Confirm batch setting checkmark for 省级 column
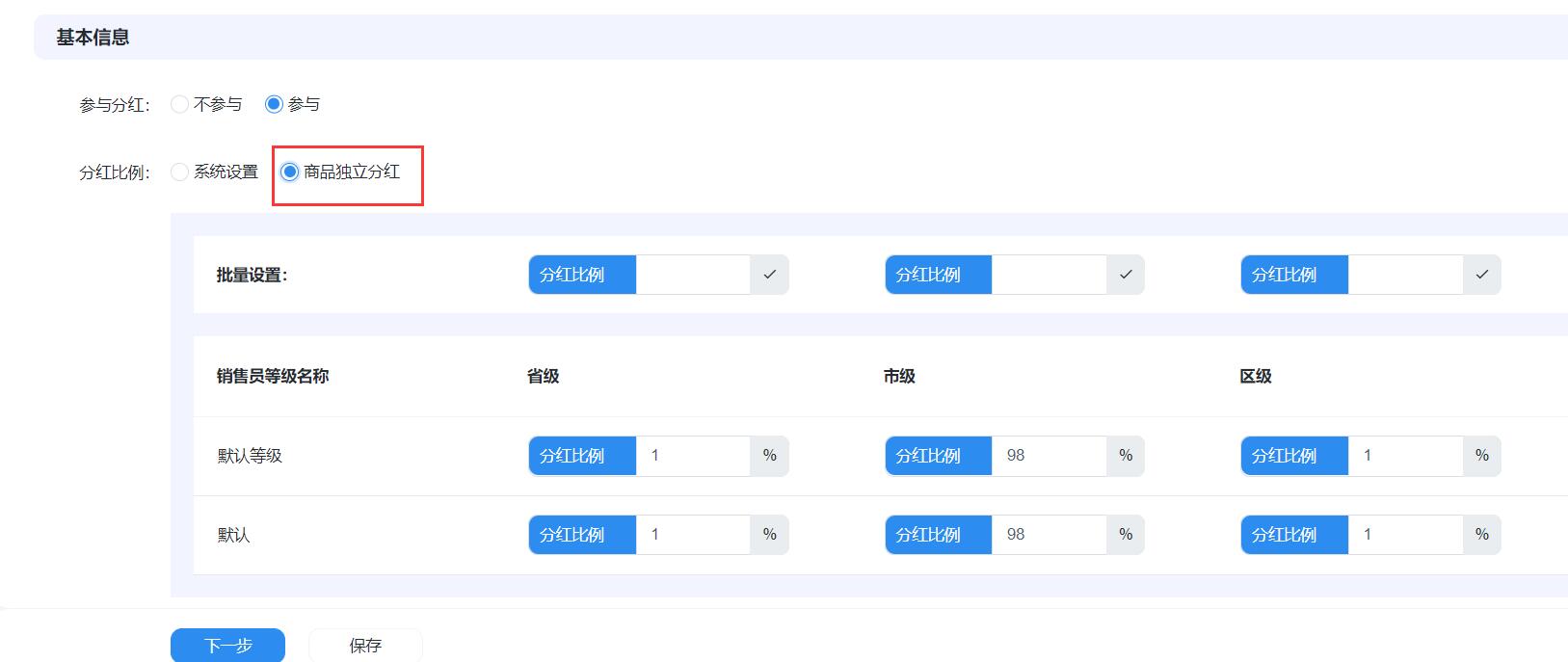The image size is (1568, 662). click(769, 275)
